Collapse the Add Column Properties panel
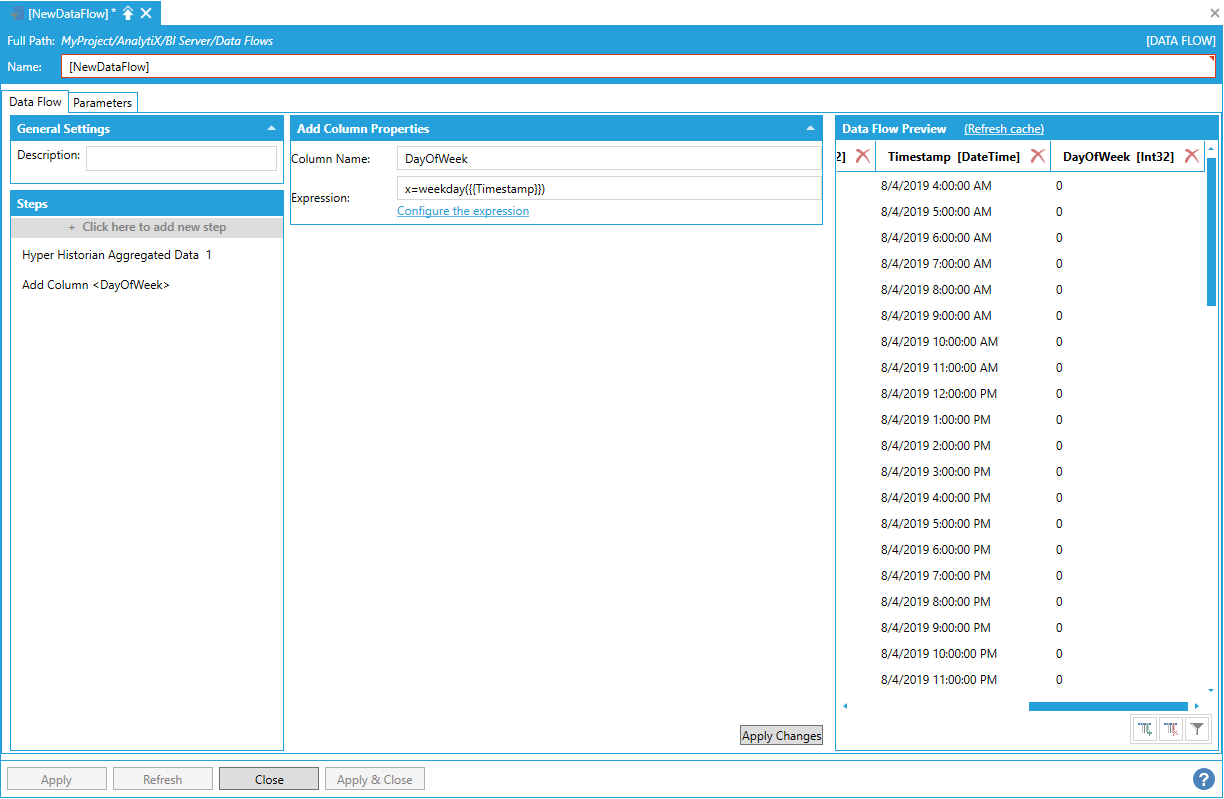1224x799 pixels. tap(810, 129)
